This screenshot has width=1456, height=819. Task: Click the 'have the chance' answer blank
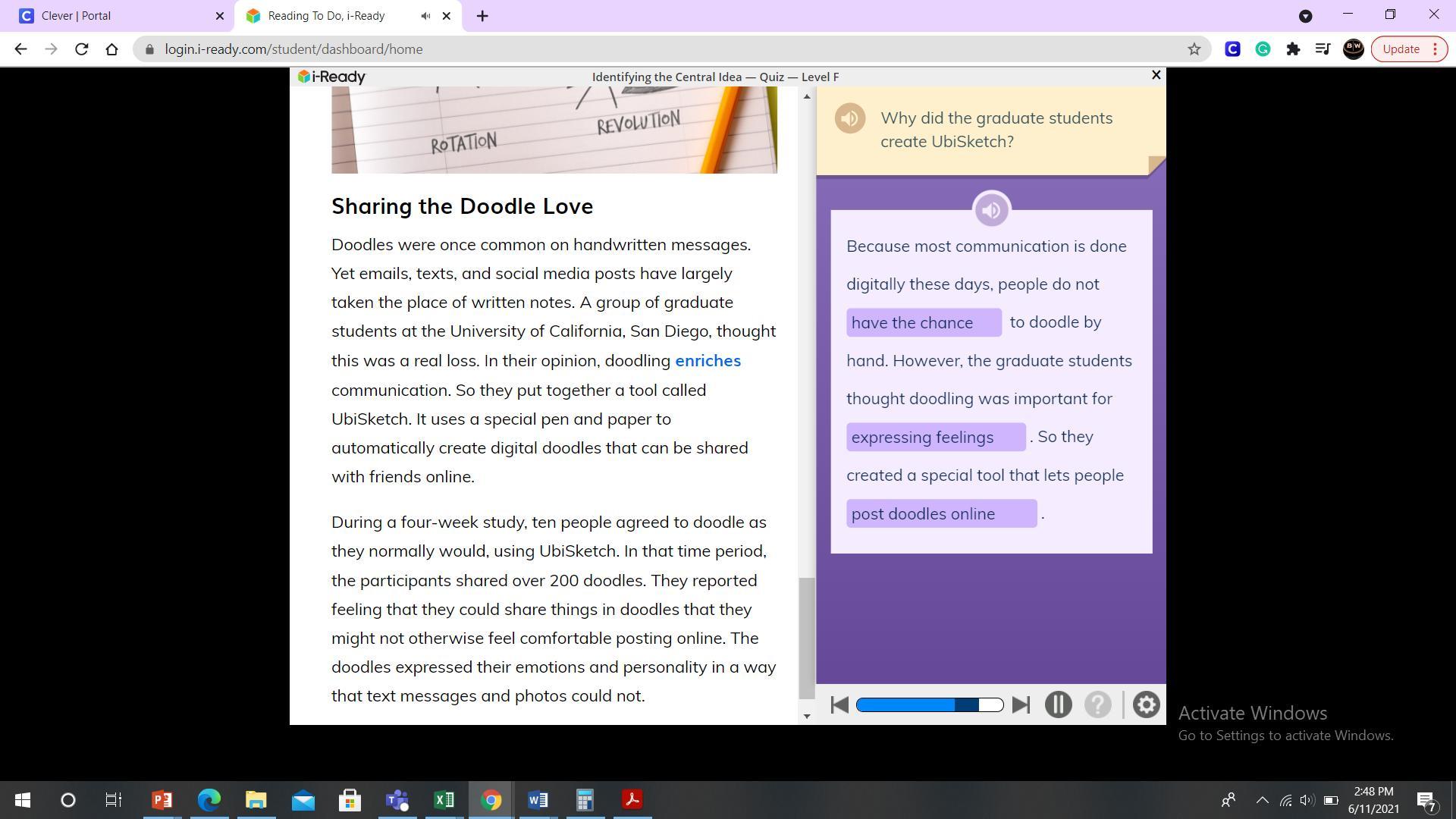click(x=923, y=323)
